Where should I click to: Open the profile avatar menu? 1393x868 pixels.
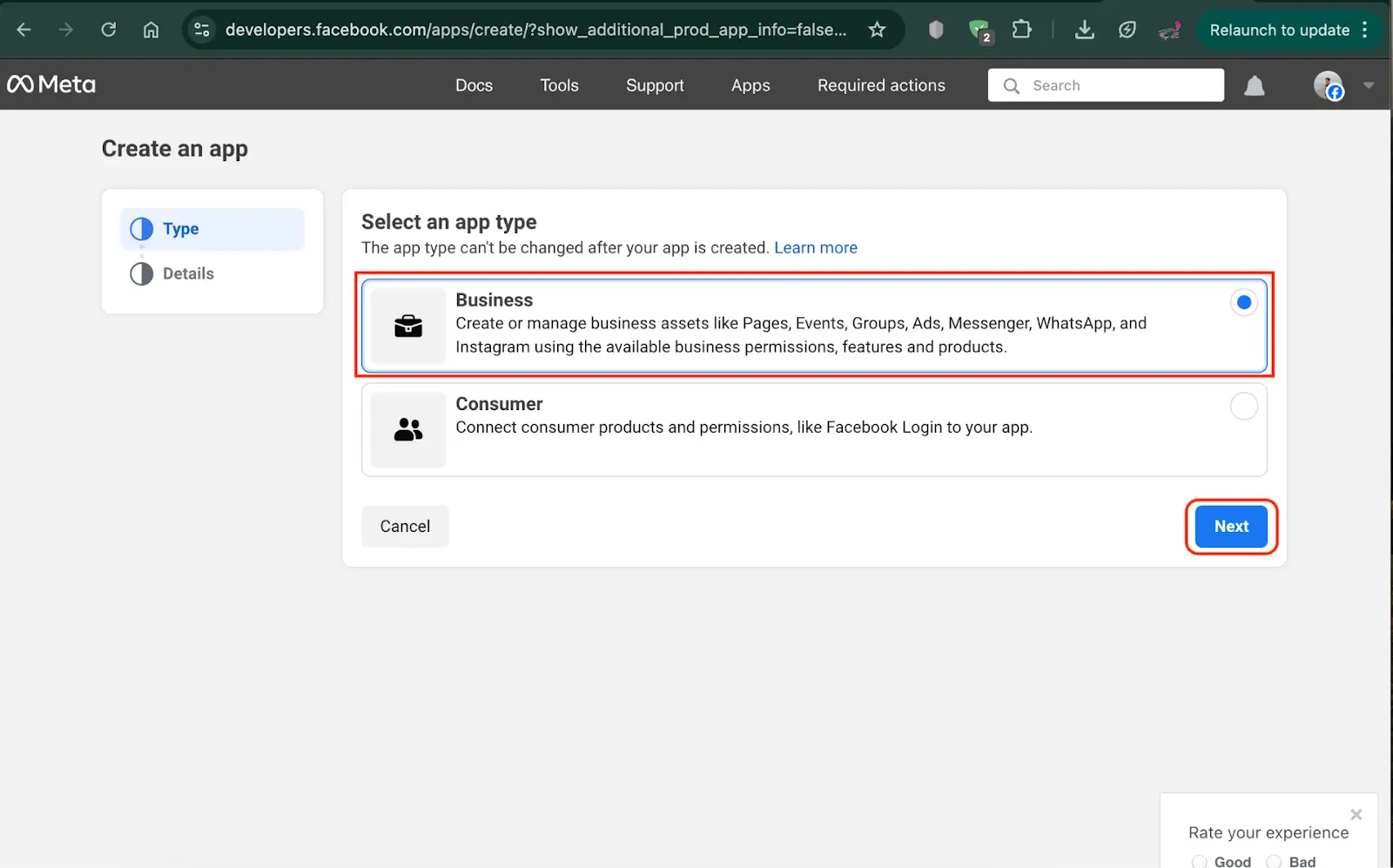(x=1328, y=85)
